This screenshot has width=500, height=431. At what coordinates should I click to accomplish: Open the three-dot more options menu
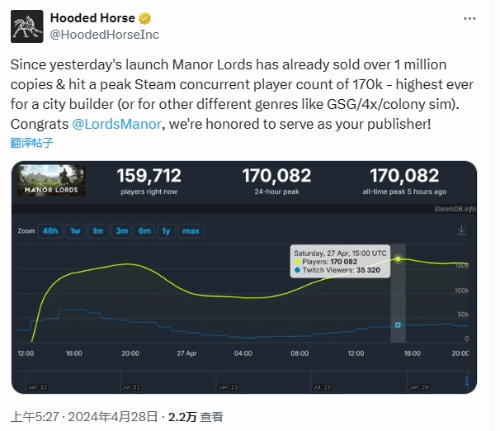[x=469, y=19]
